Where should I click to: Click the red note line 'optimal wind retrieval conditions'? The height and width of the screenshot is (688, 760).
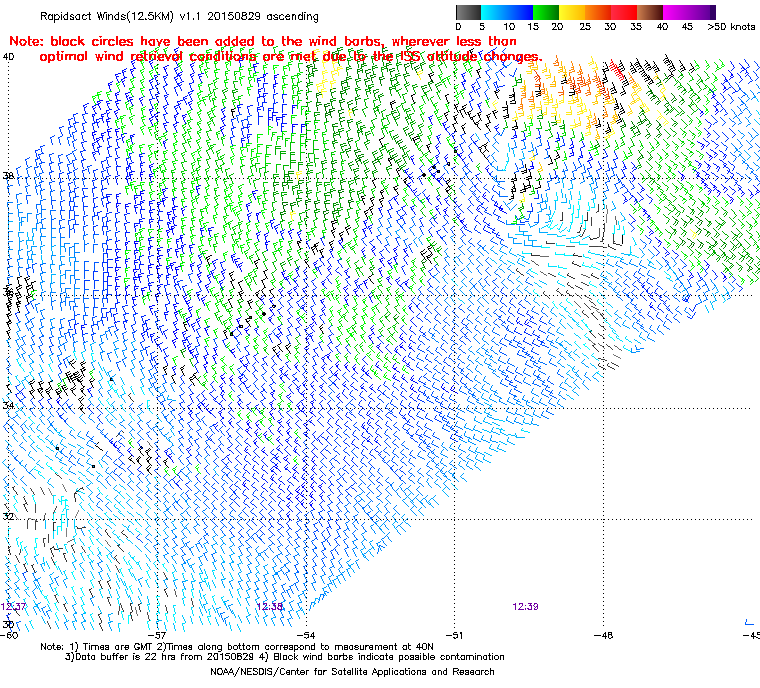coord(291,56)
